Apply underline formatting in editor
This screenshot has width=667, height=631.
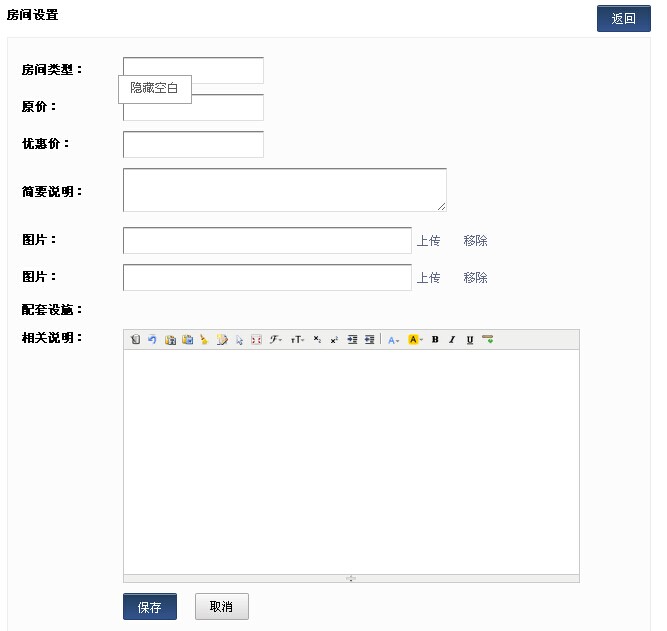[469, 340]
